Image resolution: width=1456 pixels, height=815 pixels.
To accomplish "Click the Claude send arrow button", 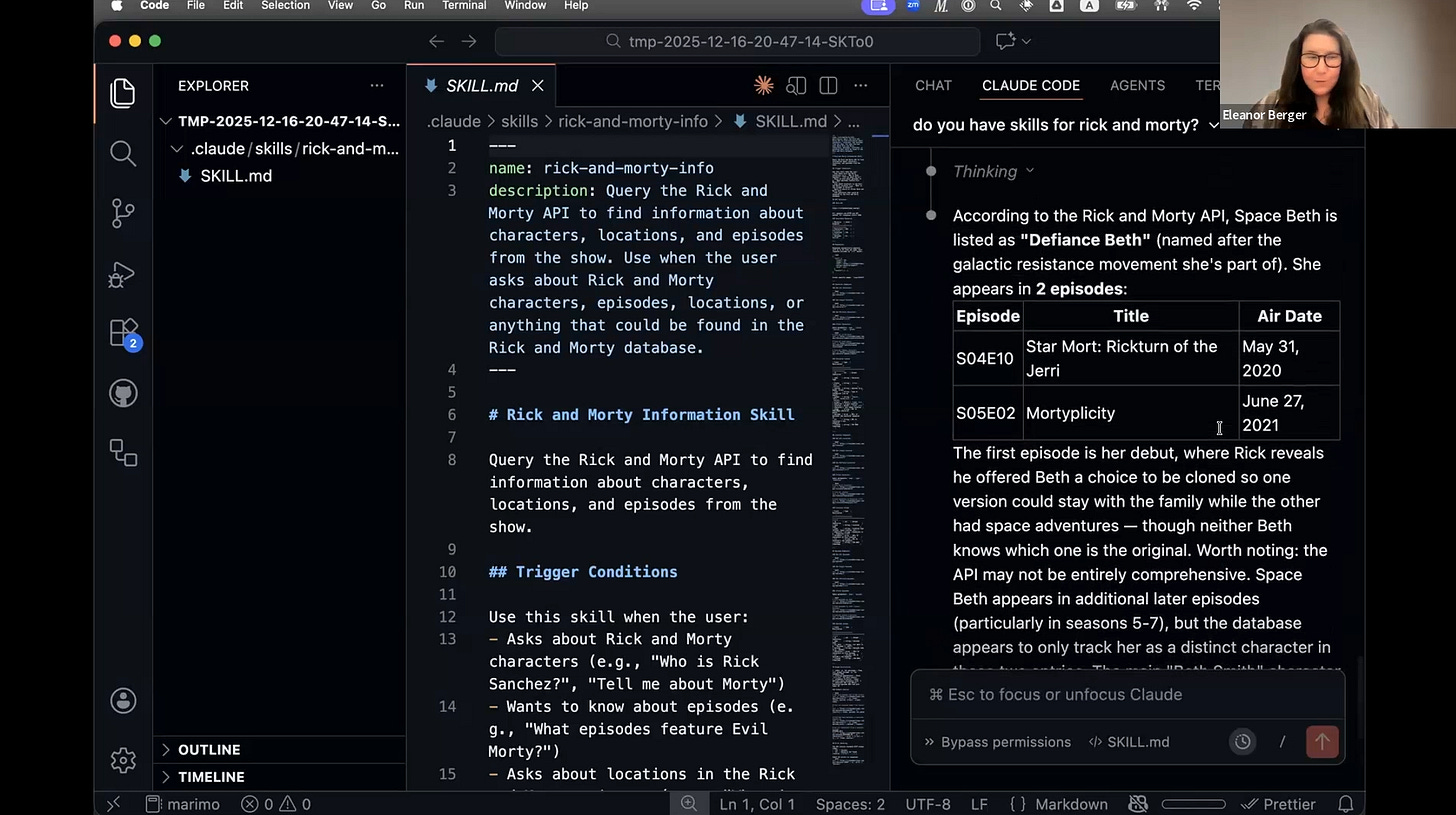I will [1322, 742].
